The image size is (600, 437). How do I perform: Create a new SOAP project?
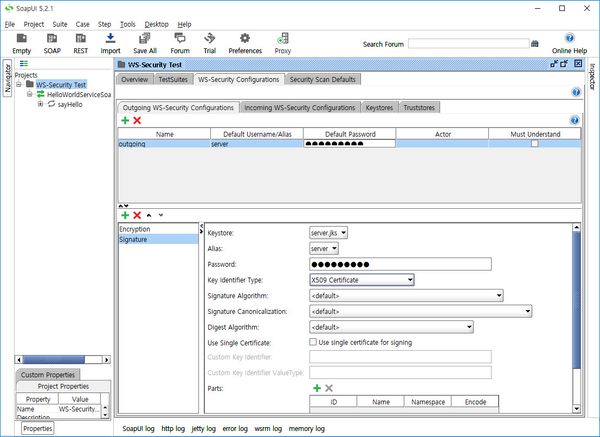pyautogui.click(x=52, y=42)
